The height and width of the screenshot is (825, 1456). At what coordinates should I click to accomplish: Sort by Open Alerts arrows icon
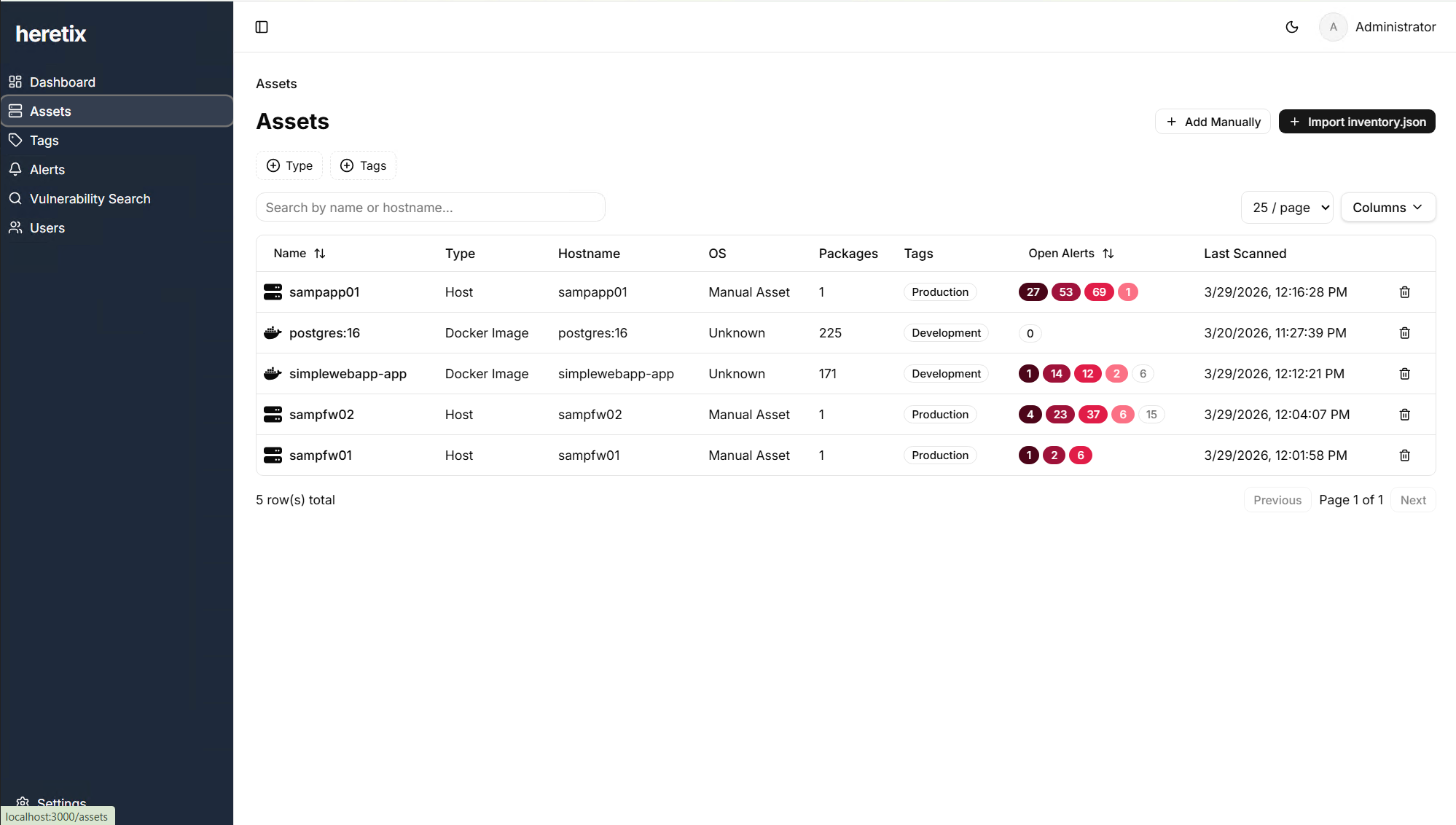1108,254
